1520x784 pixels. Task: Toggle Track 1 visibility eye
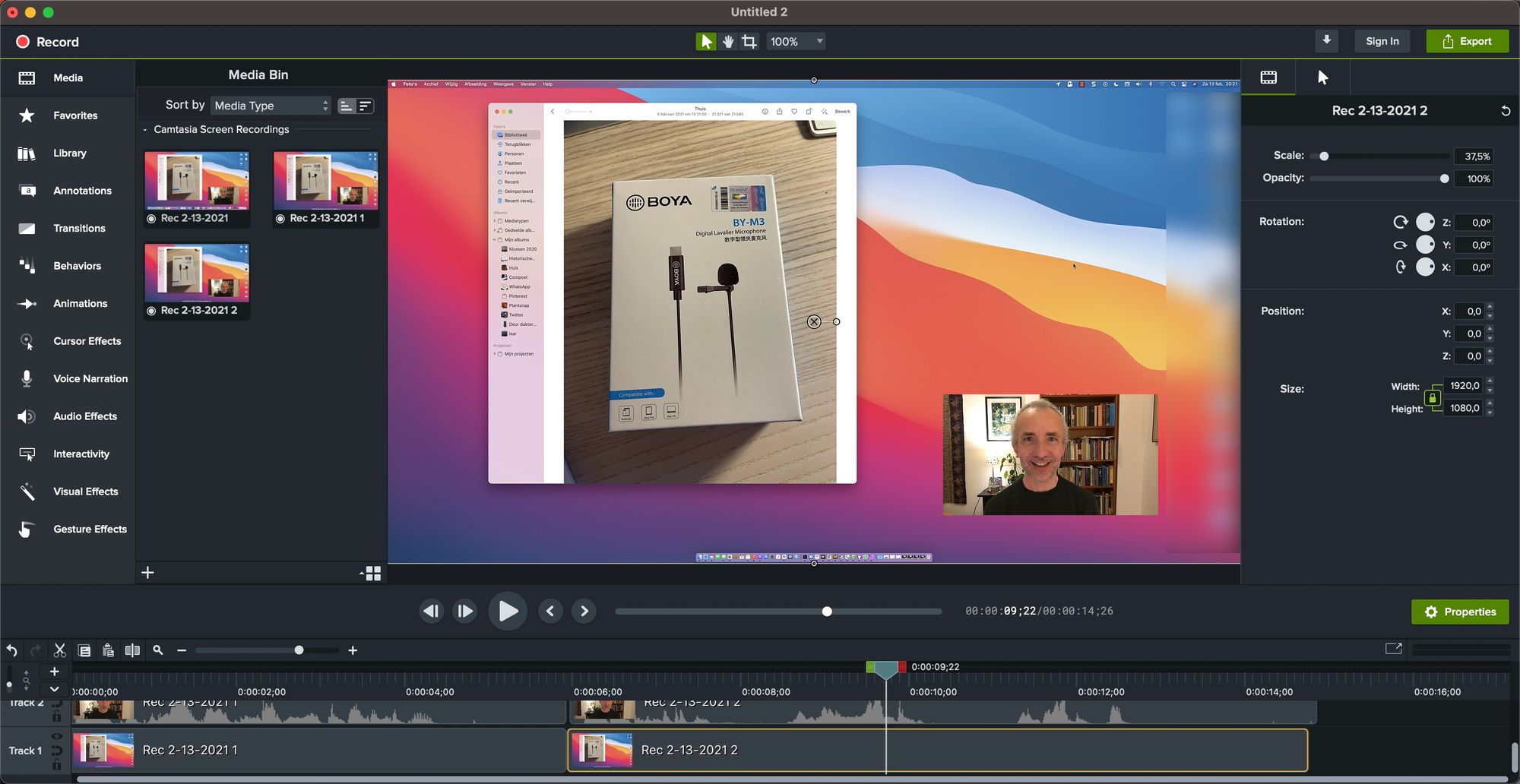tap(57, 737)
